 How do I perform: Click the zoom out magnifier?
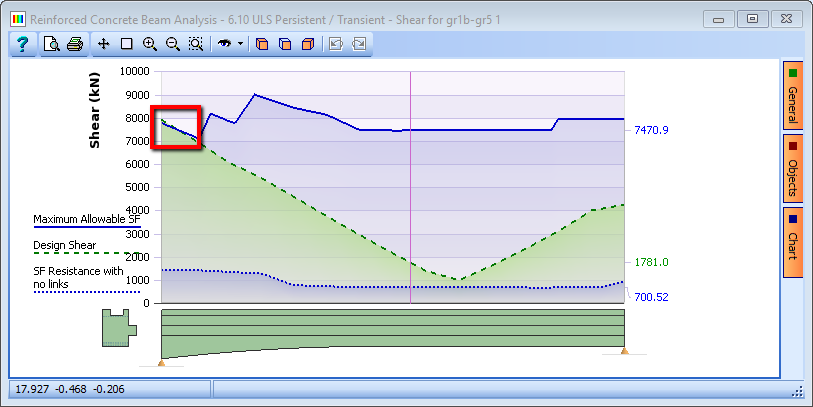pyautogui.click(x=173, y=44)
